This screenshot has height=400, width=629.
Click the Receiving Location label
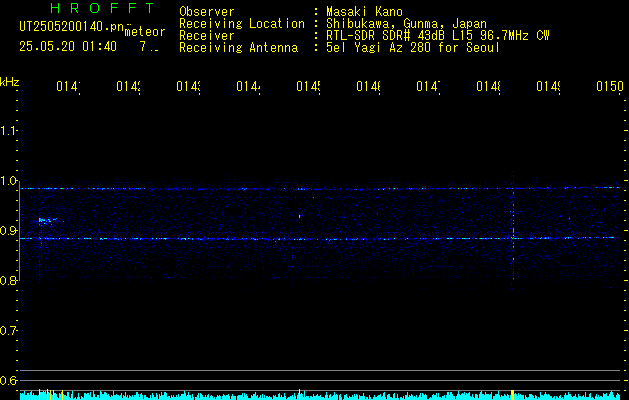[x=242, y=24]
